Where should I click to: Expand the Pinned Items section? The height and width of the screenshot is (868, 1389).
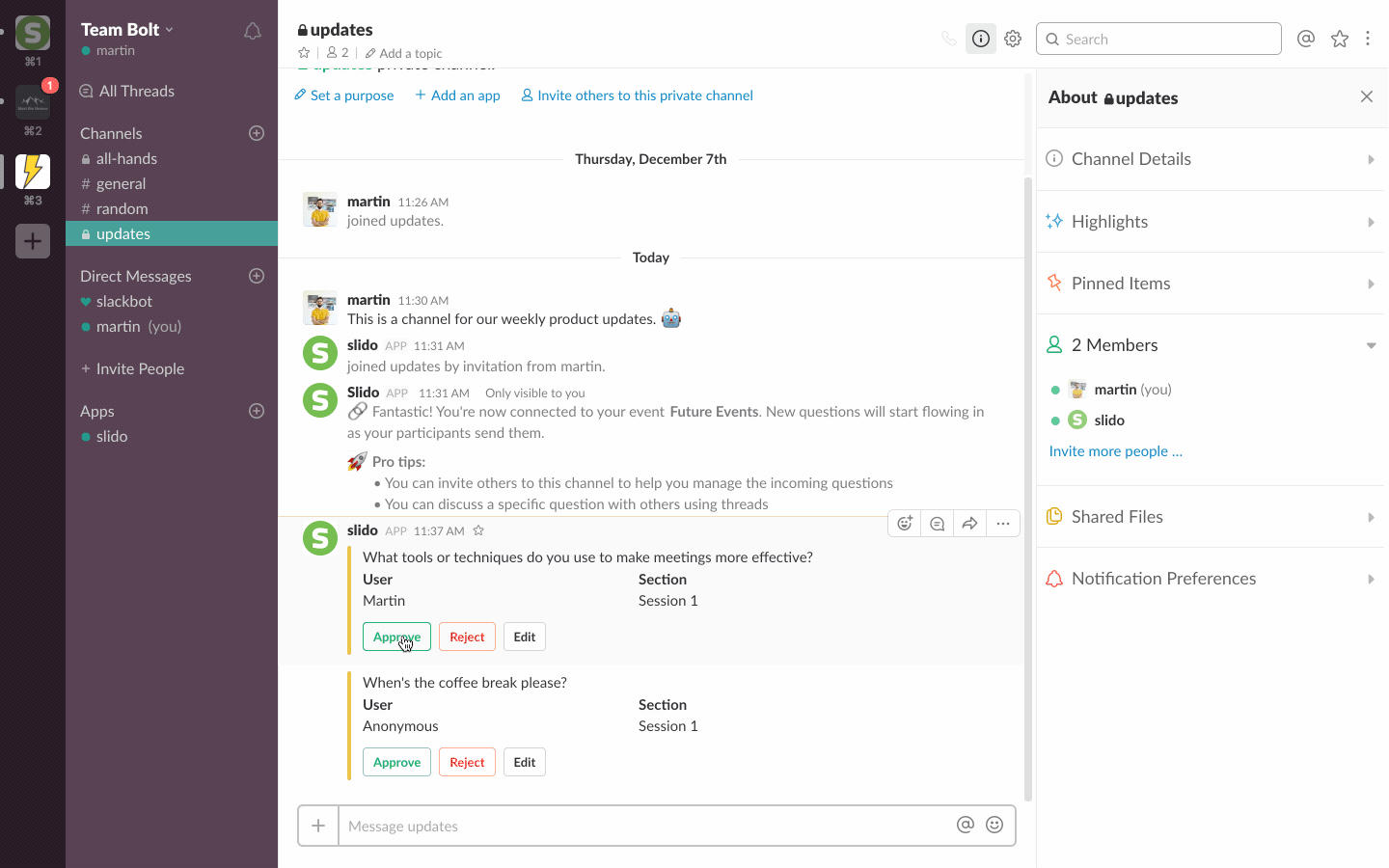pyautogui.click(x=1212, y=284)
